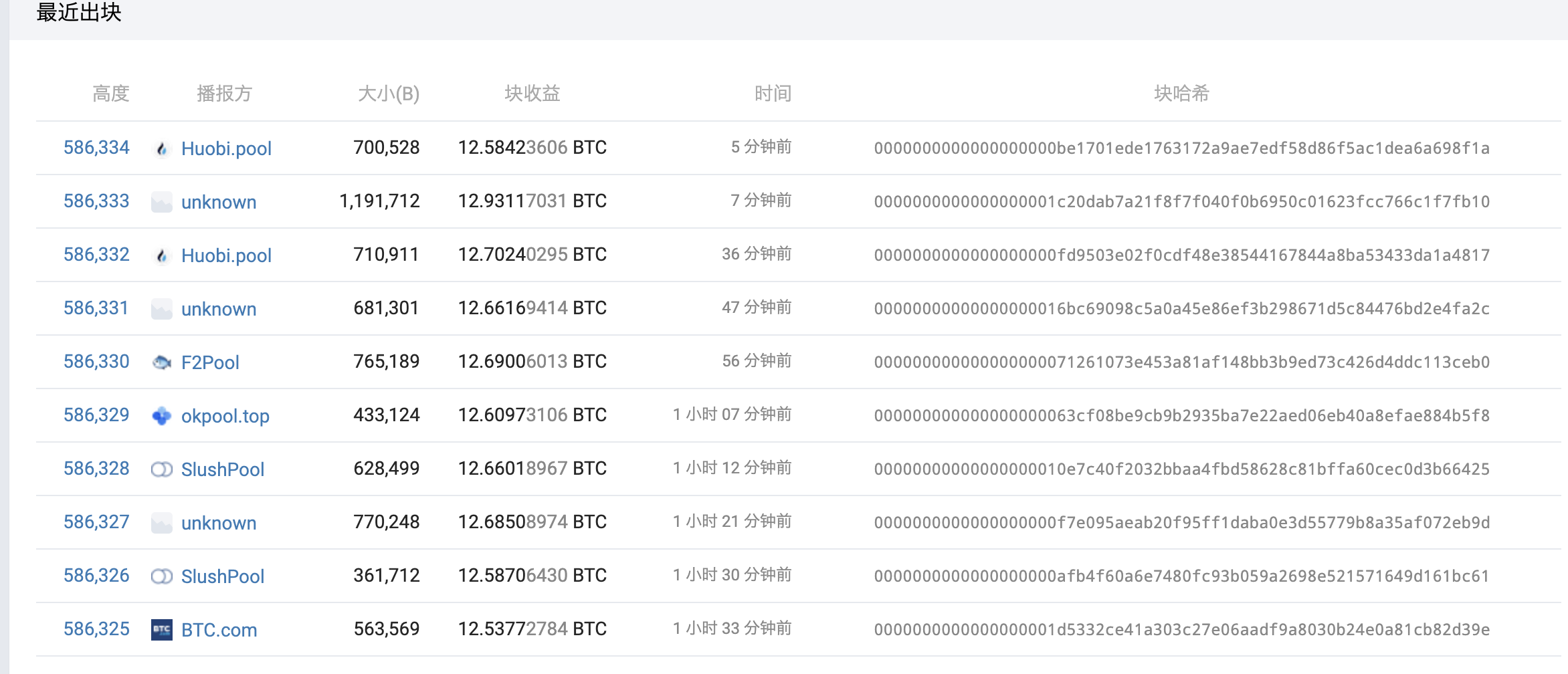Open the okpool.top link

[225, 416]
